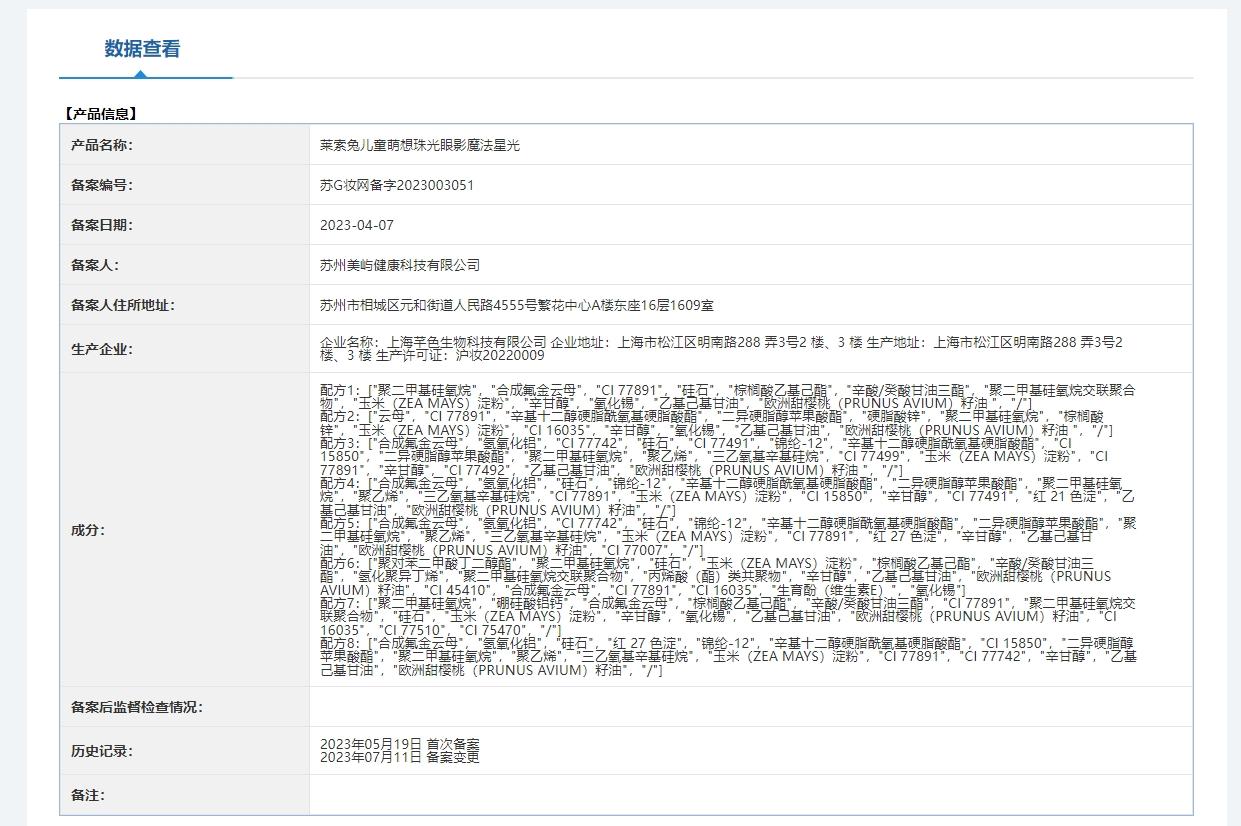This screenshot has width=1241, height=826.
Task: Click the 历史记录 row label
Action: pos(101,751)
